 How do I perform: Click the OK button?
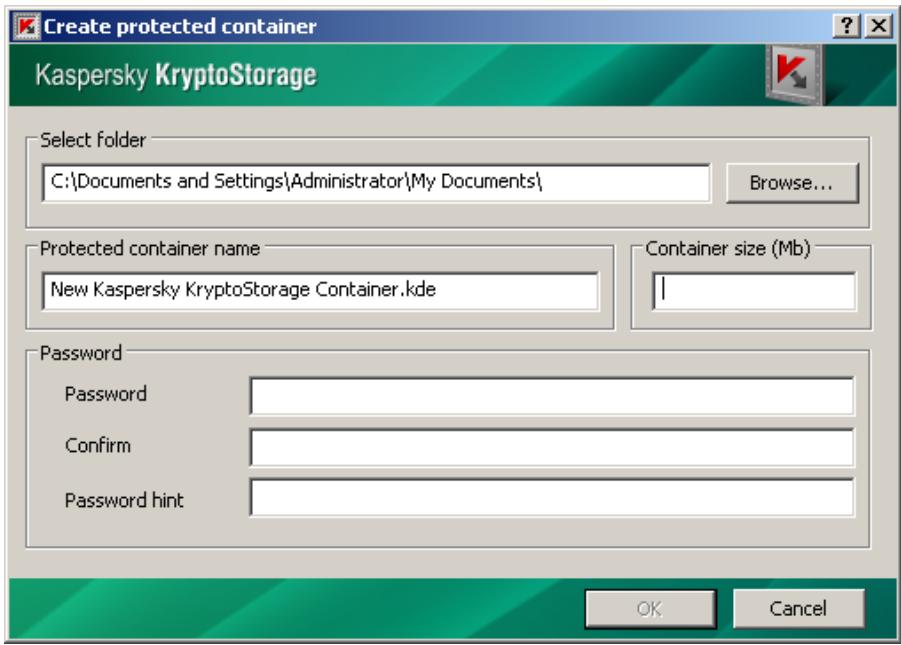pos(650,609)
